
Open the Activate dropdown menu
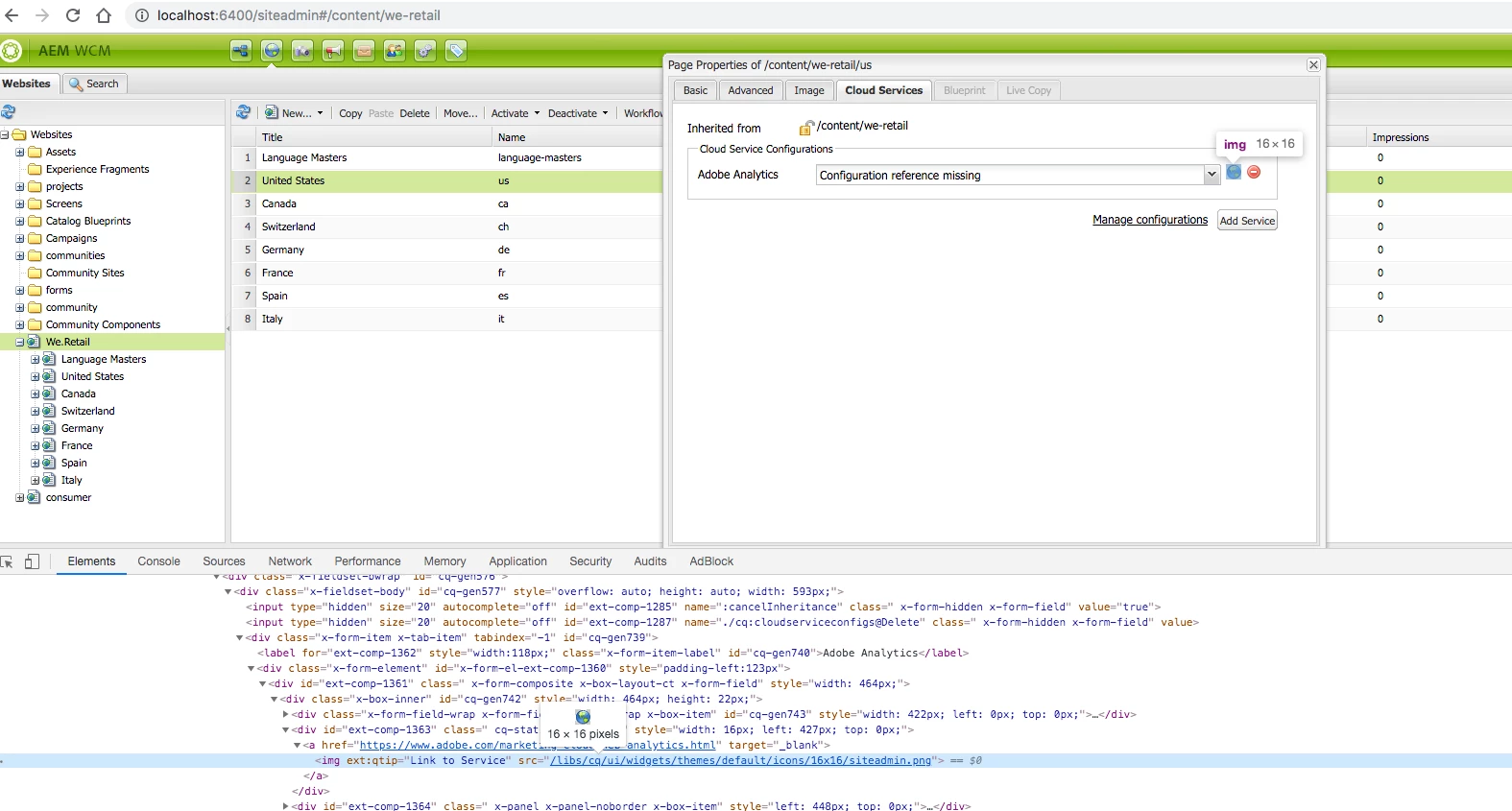coord(516,113)
